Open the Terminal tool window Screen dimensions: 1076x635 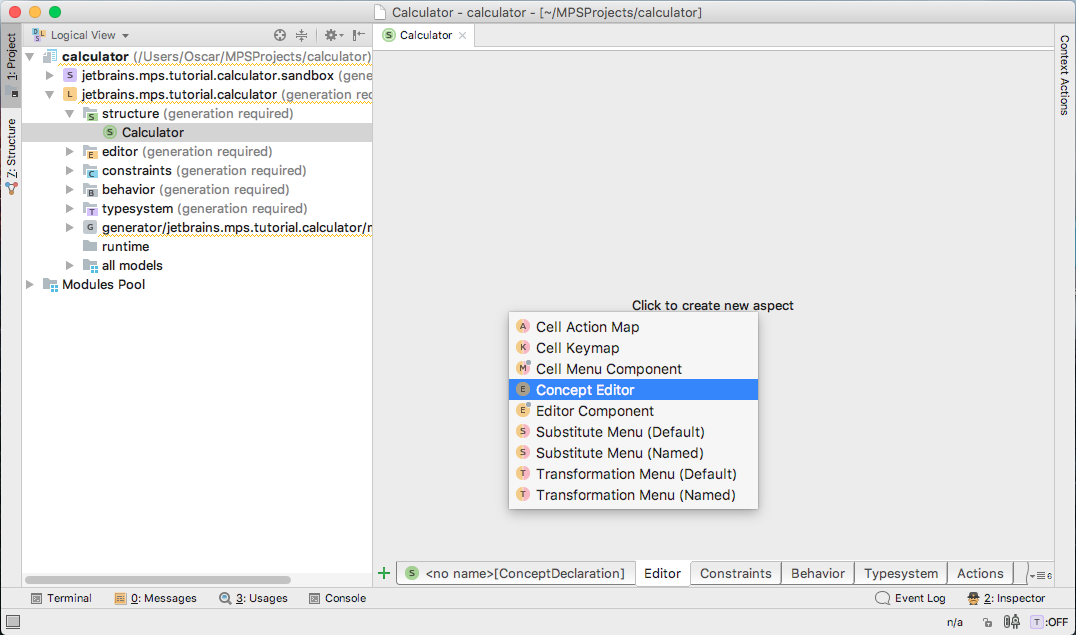coord(61,598)
